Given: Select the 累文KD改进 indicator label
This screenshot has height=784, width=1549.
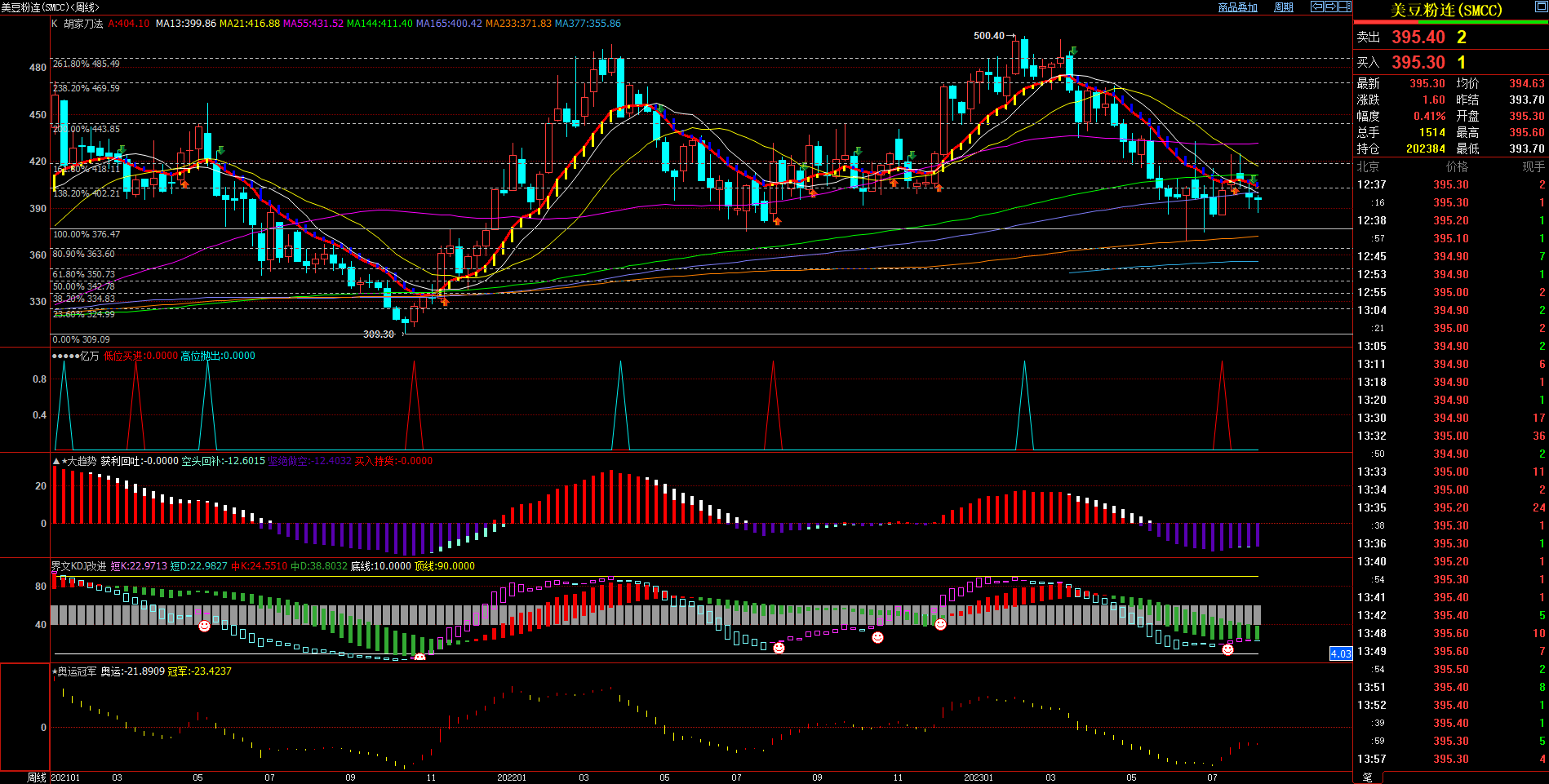Looking at the screenshot, I should click(78, 566).
